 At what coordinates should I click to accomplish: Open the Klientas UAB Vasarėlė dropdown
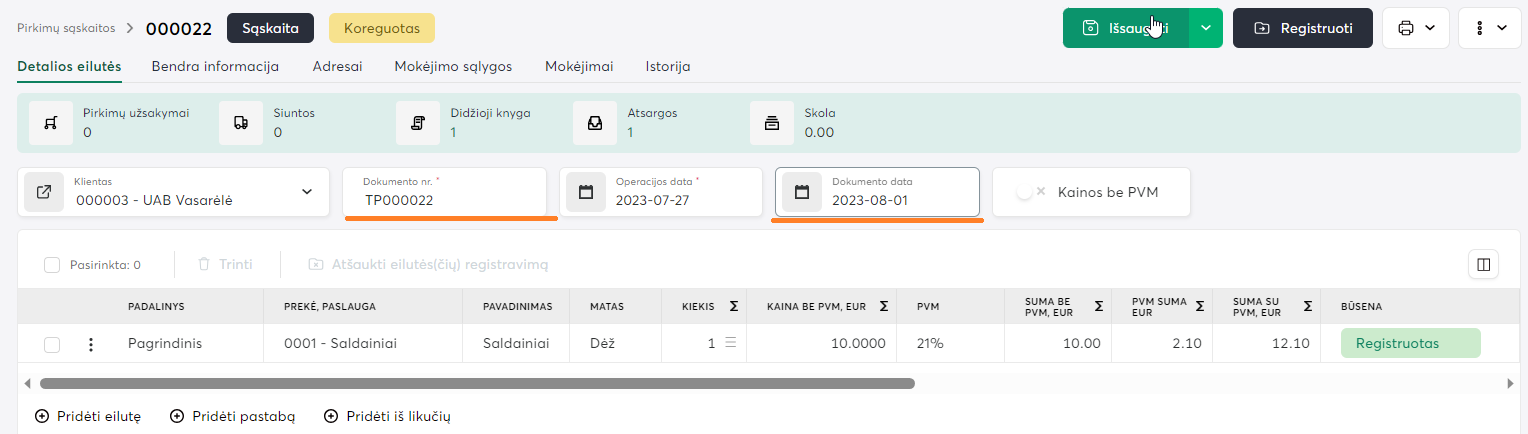pos(306,192)
